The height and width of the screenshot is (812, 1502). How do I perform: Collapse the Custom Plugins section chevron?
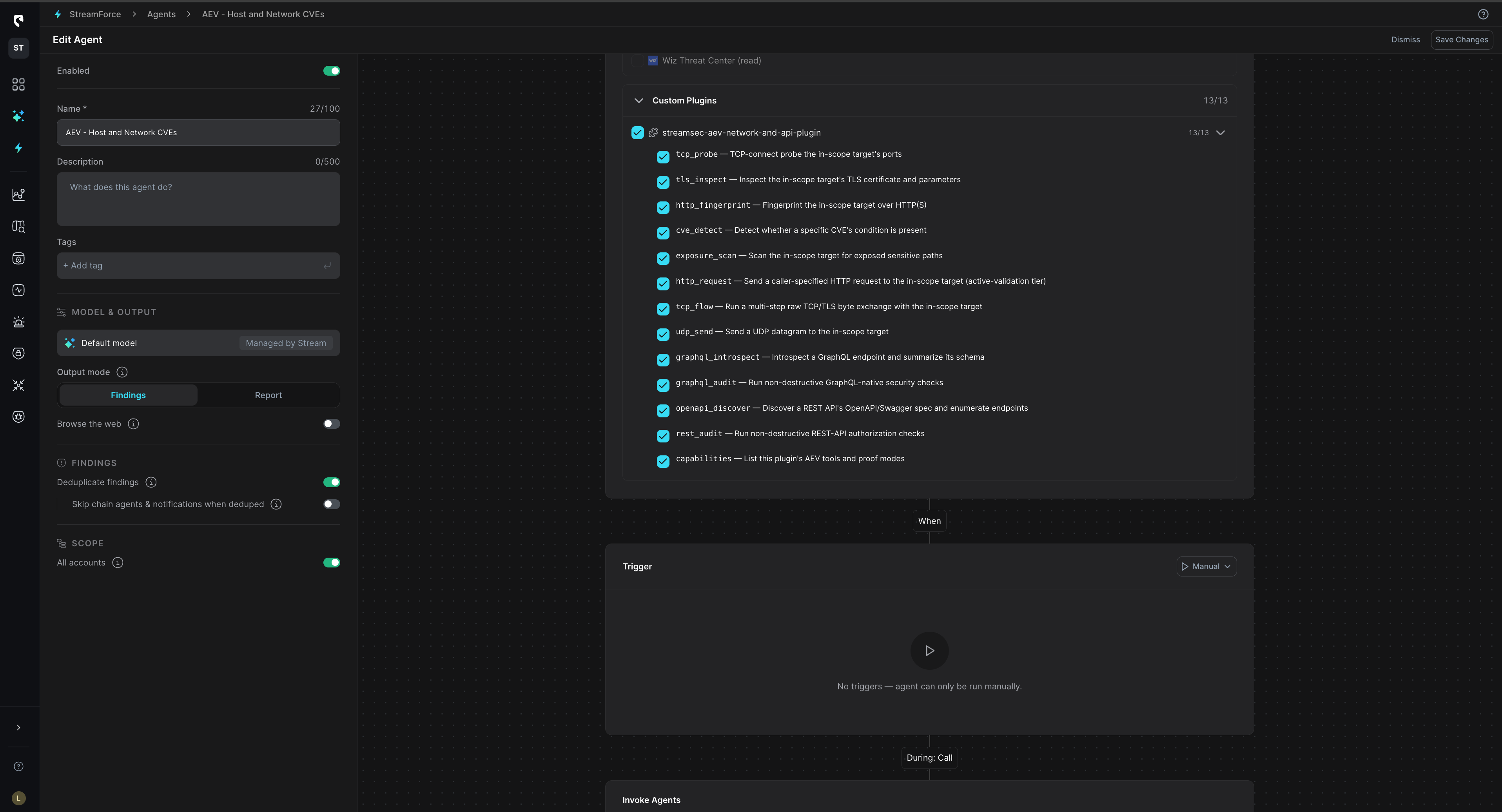[639, 101]
